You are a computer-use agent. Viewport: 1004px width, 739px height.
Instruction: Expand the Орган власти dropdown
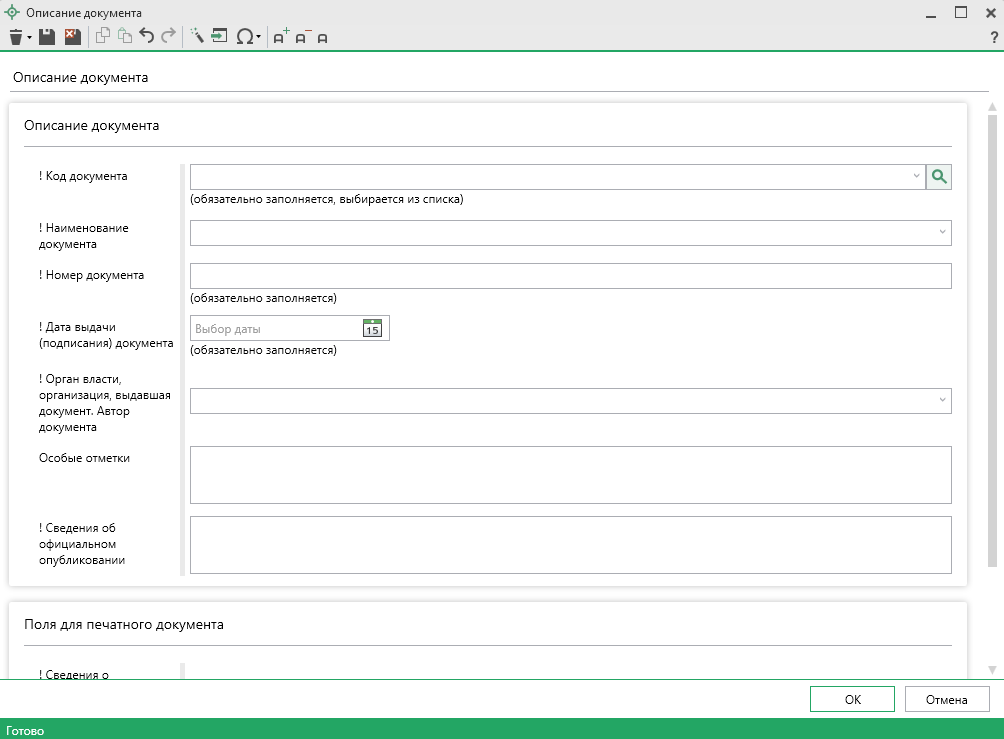(941, 401)
